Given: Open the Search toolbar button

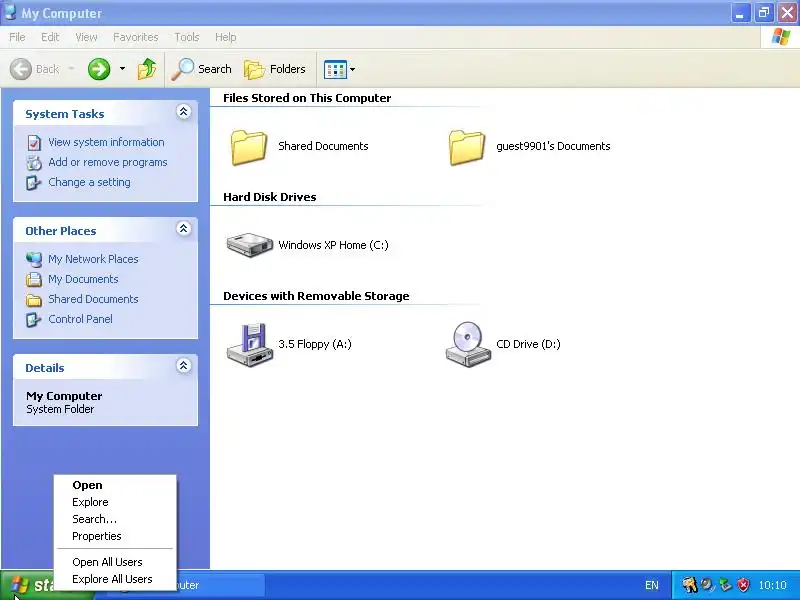Looking at the screenshot, I should 202,69.
